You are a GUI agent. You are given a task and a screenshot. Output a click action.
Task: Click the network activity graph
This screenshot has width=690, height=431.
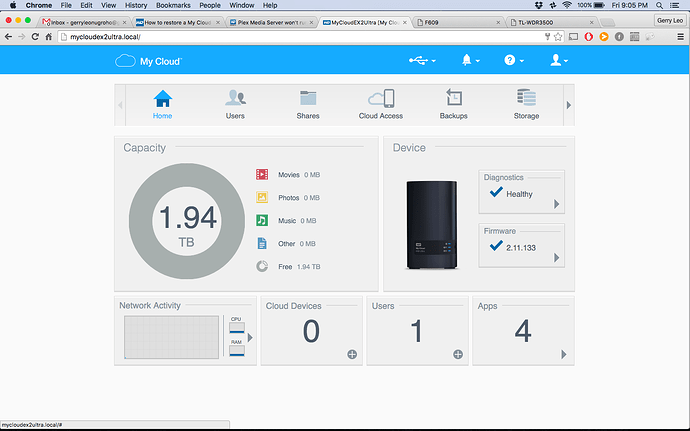click(172, 337)
